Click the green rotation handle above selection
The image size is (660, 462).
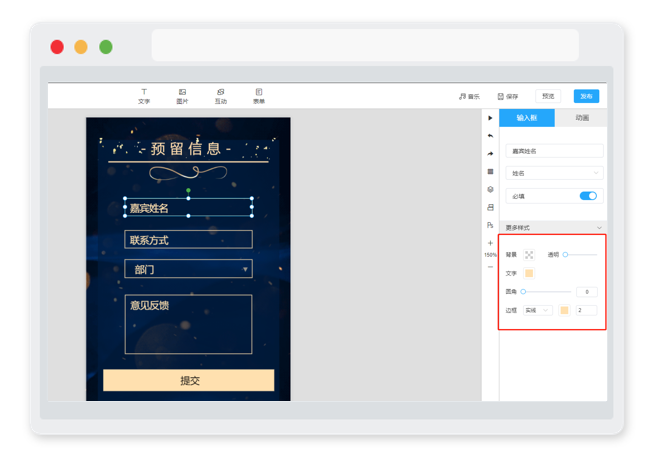coord(188,191)
